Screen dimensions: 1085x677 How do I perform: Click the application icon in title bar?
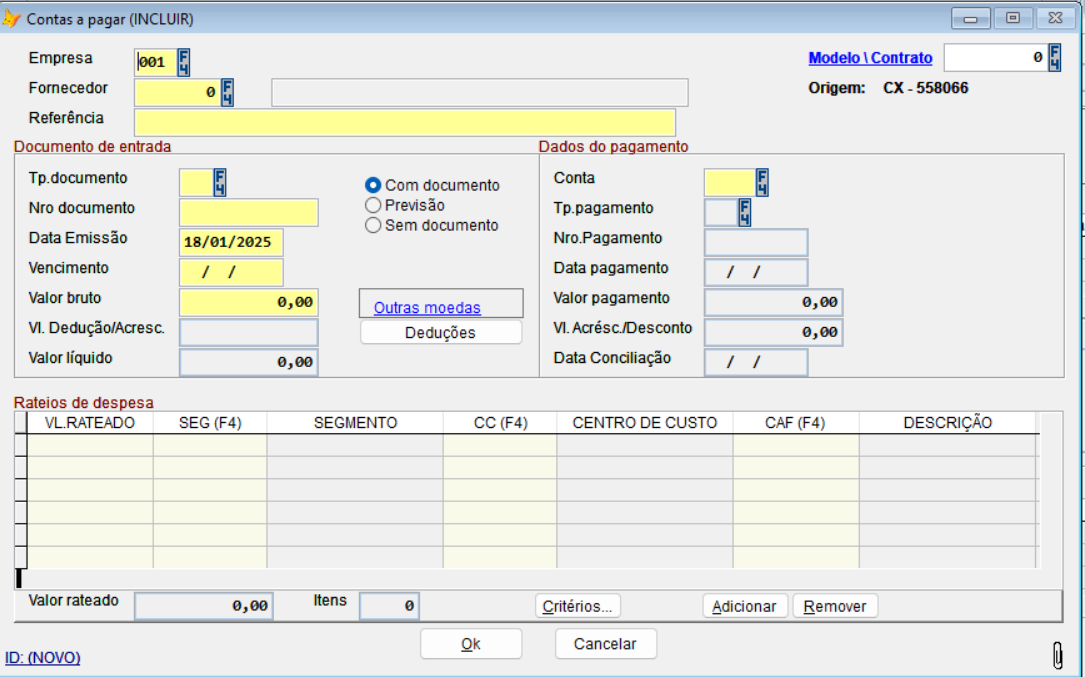(12, 18)
